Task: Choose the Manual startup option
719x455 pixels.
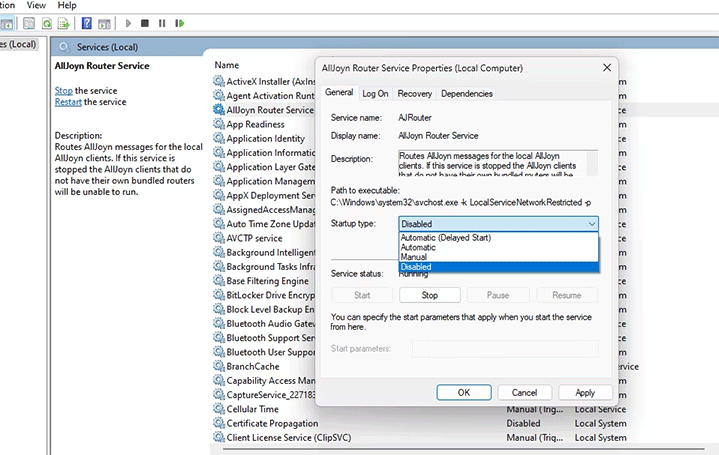Action: click(x=498, y=257)
